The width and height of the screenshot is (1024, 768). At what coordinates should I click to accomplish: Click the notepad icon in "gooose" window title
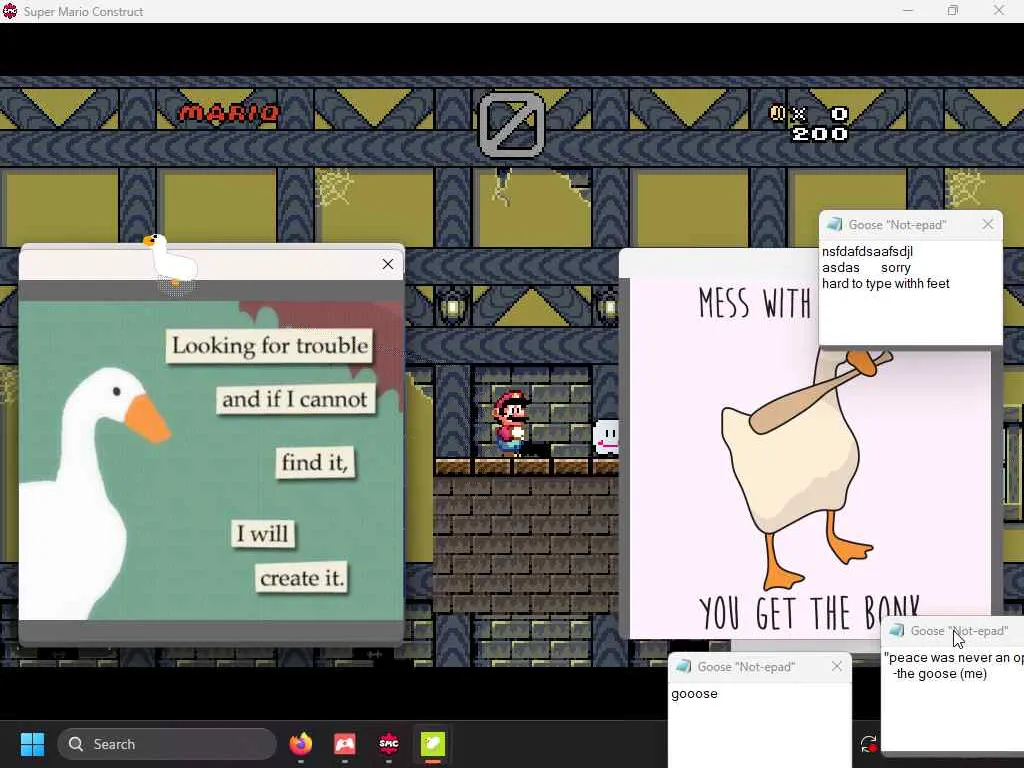(683, 666)
